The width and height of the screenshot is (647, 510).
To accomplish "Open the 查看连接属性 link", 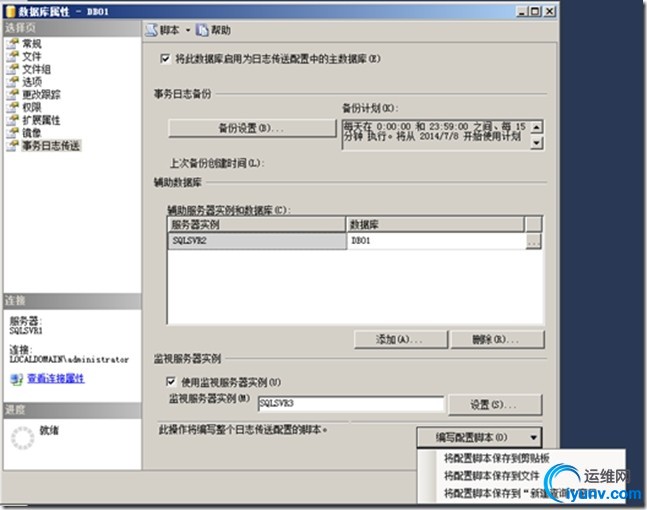I will click(x=56, y=378).
